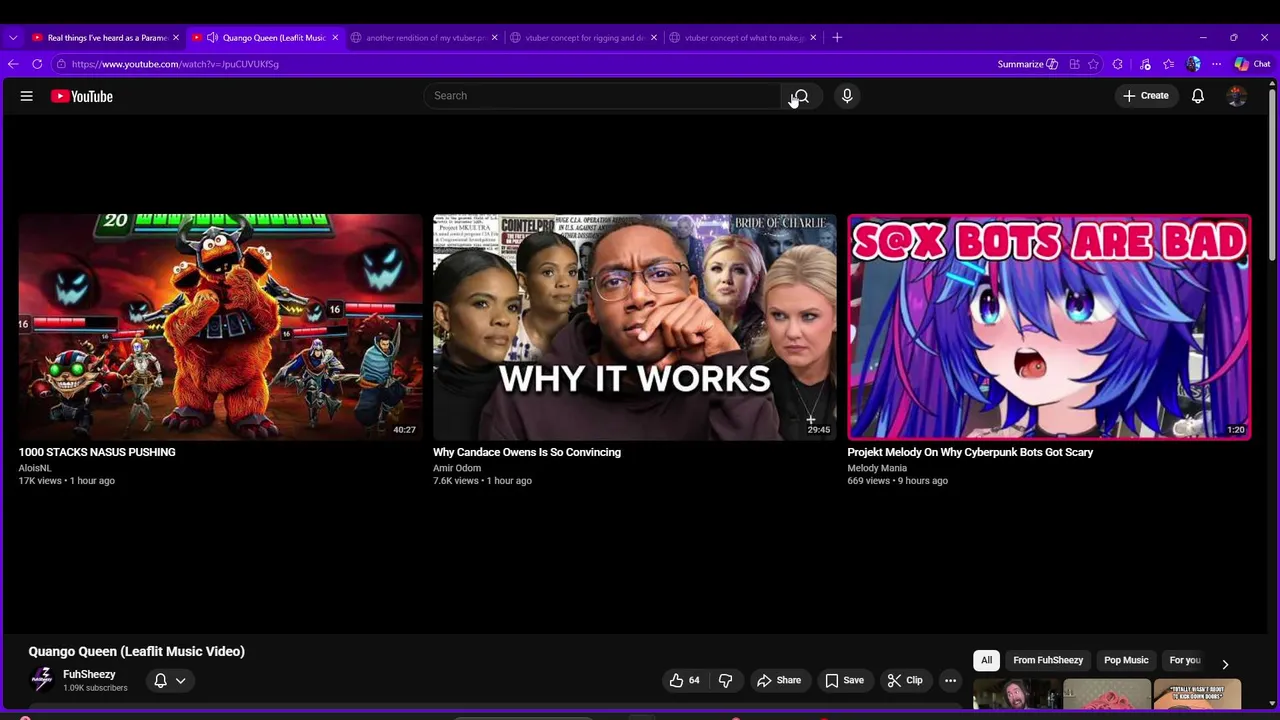The width and height of the screenshot is (1280, 720).
Task: Open the Projekt Melody video thumbnail
Action: [1049, 326]
